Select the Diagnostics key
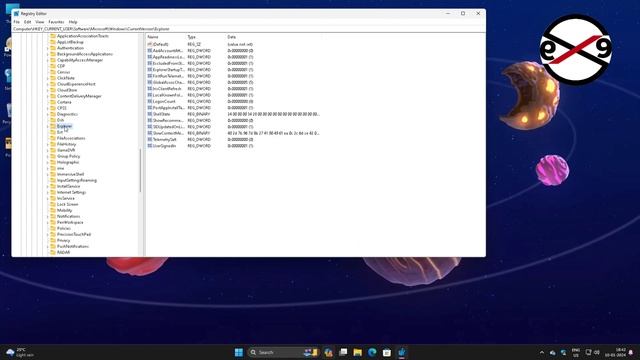 (x=67, y=114)
